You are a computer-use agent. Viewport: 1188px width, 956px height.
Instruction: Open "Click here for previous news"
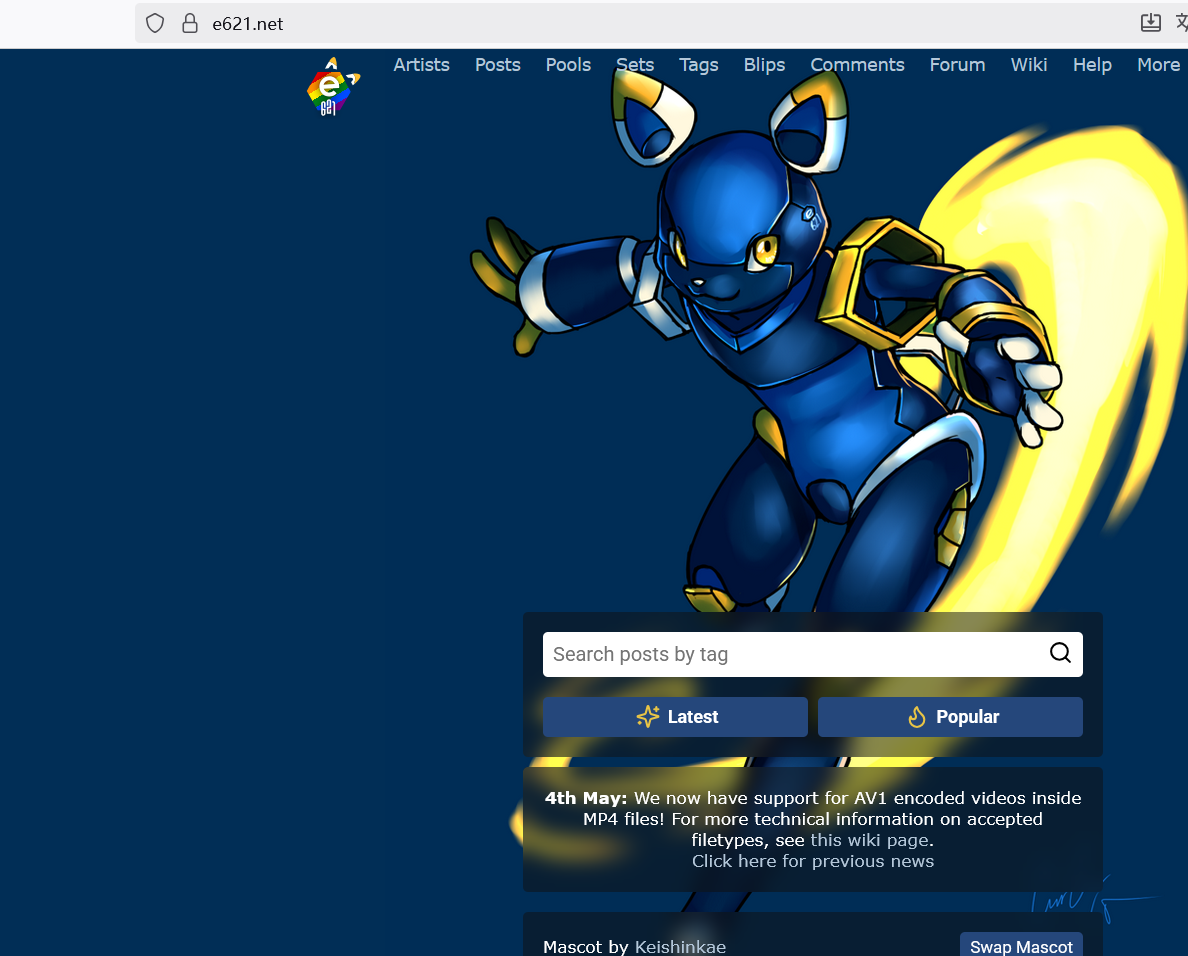click(812, 861)
